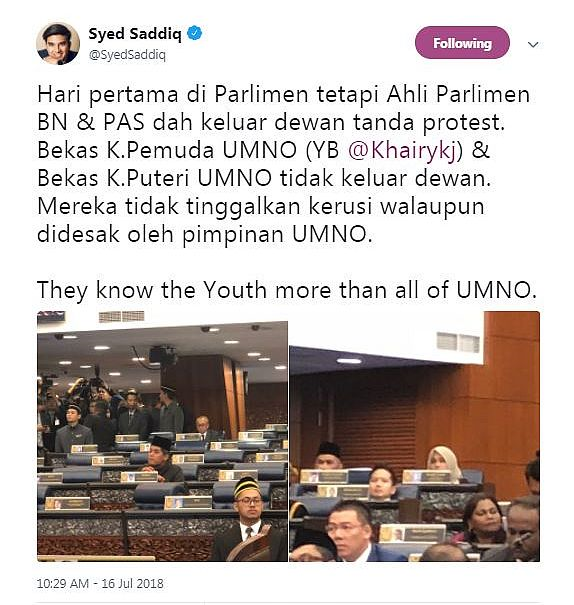Viewport: 574px width, 605px height.
Task: Select the tweet text beginning Hari pertama
Action: click(284, 164)
